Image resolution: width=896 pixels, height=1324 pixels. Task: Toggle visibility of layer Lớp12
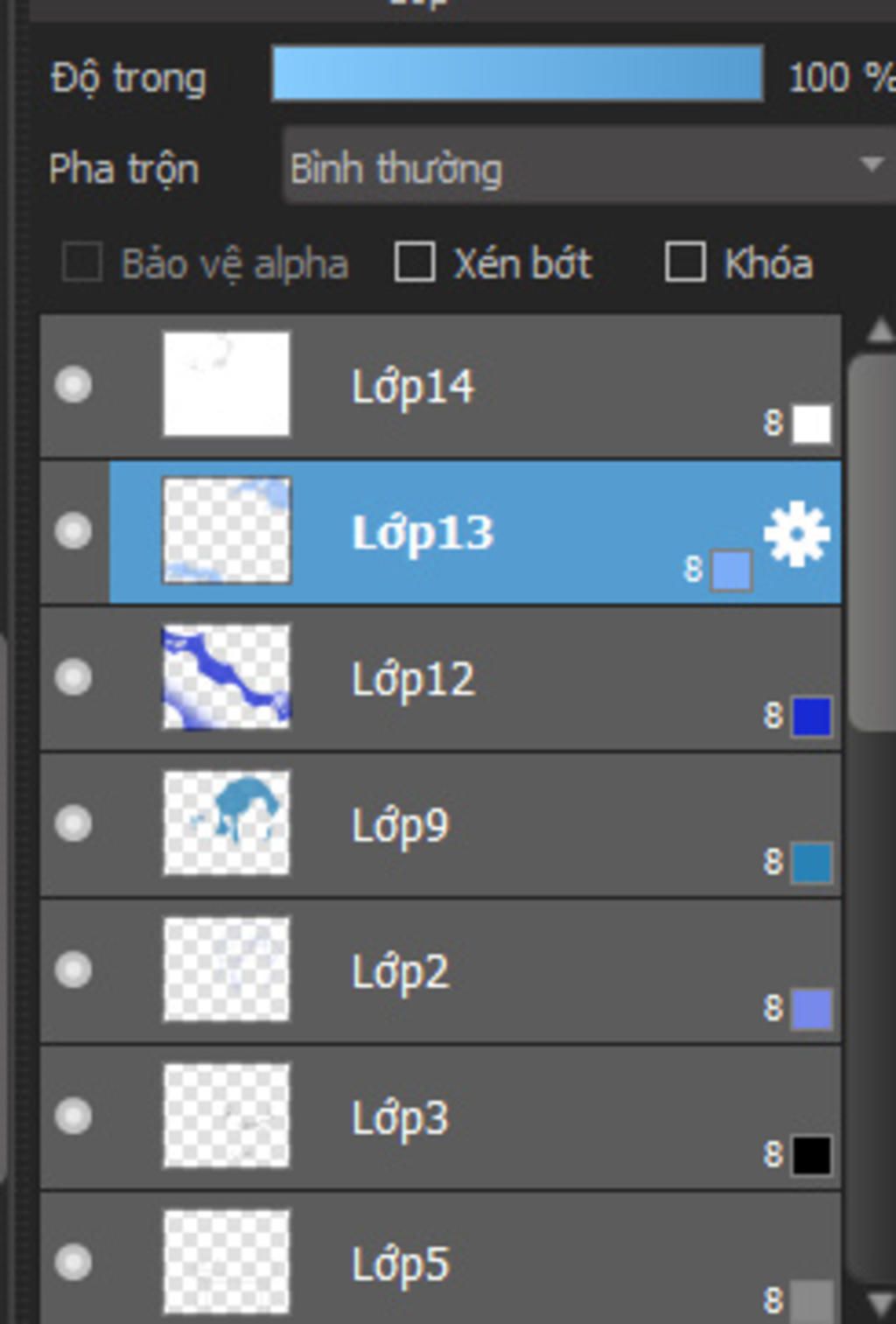pos(73,677)
